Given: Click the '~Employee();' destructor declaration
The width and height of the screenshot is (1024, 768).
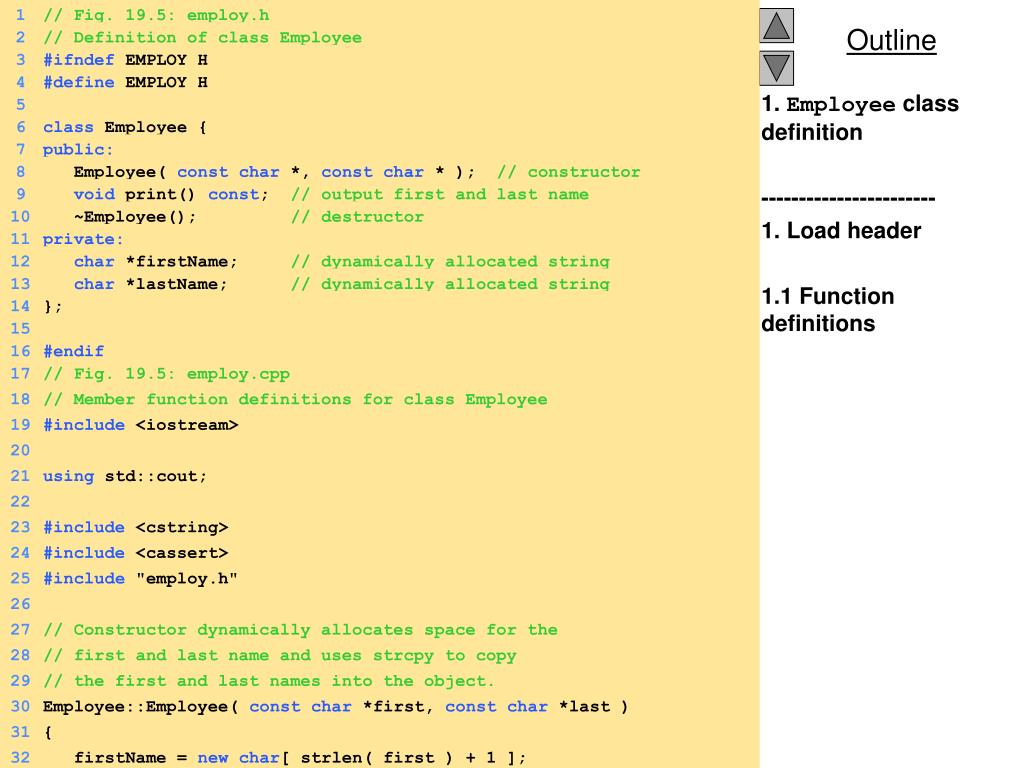Looking at the screenshot, I should 135,217.
